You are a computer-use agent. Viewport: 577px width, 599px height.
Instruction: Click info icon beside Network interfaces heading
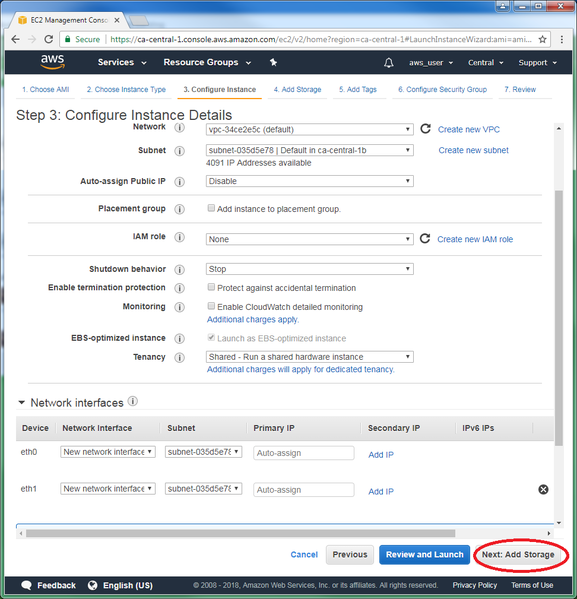133,401
